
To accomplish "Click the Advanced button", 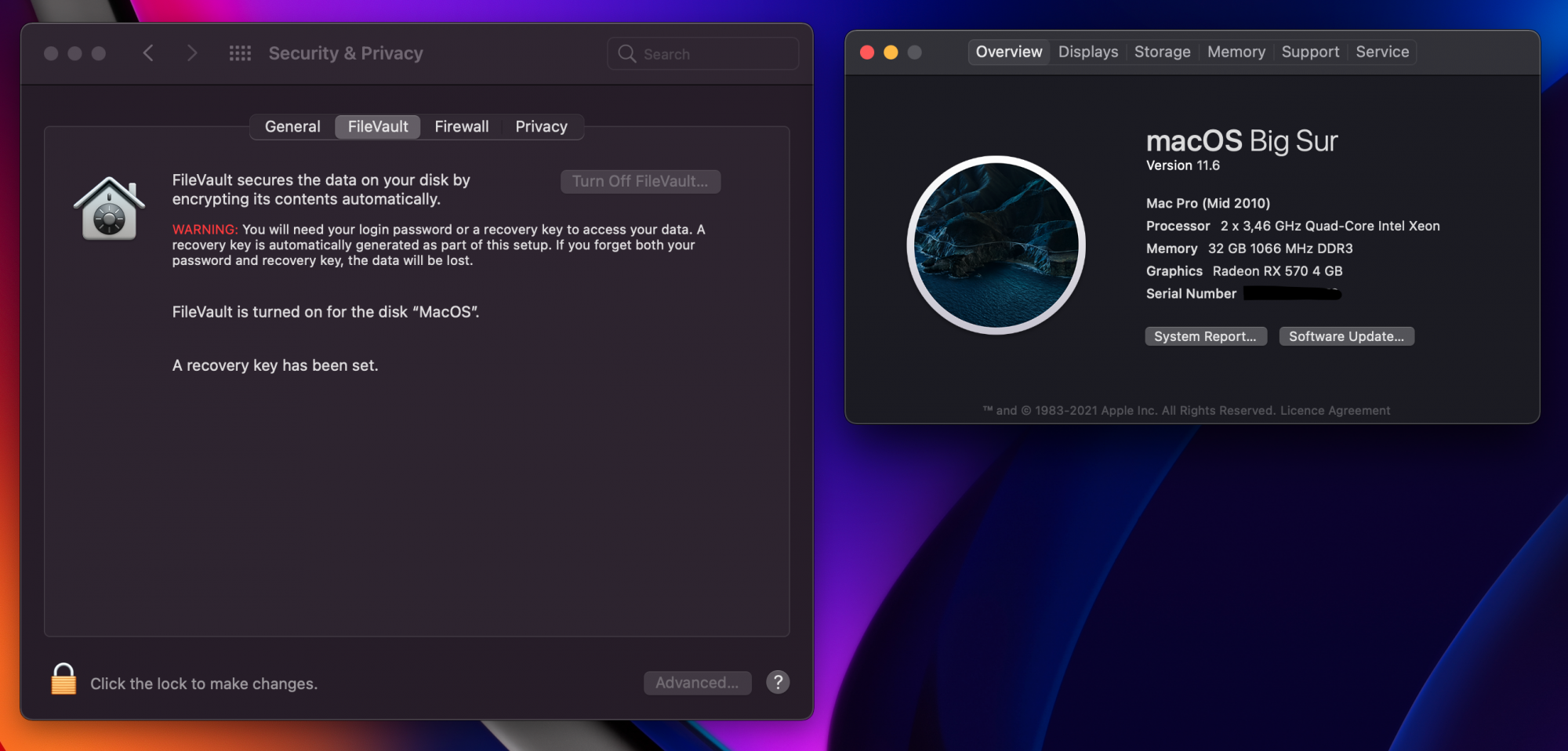I will [697, 683].
